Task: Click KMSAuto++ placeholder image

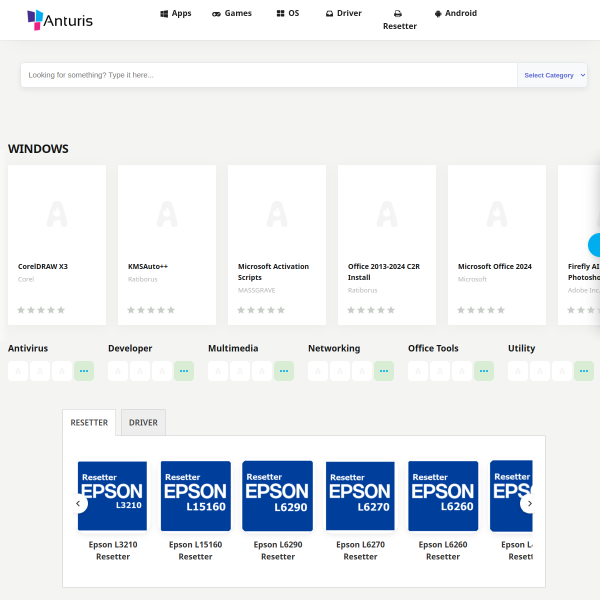Action: tap(167, 214)
